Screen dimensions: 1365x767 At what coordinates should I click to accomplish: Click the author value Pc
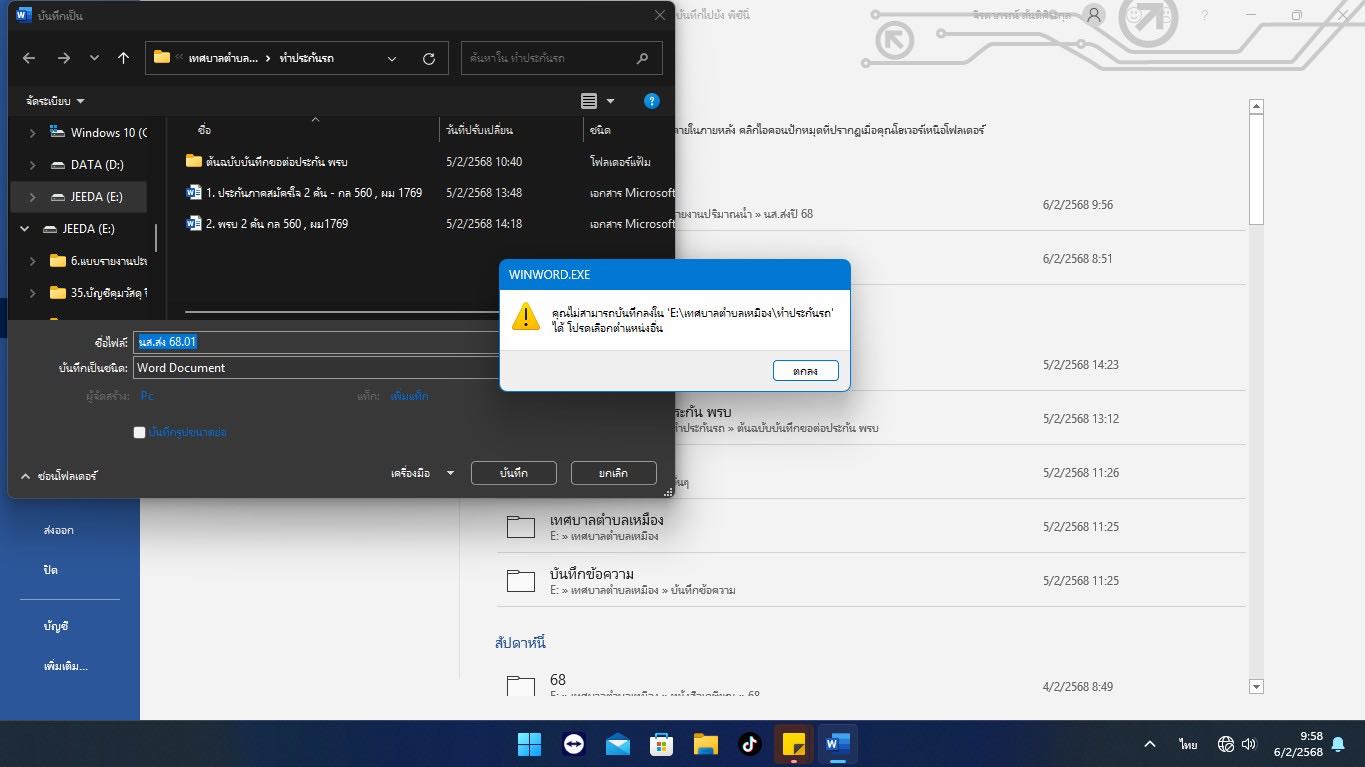147,396
